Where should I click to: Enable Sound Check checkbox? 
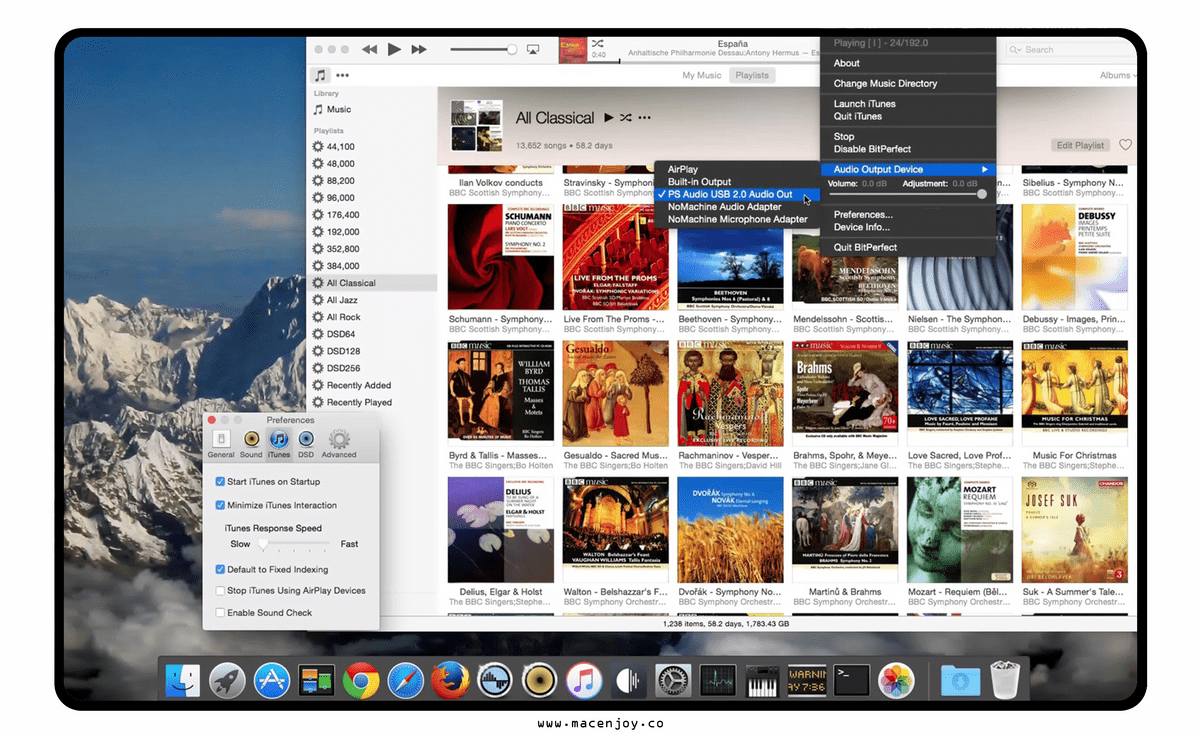click(221, 613)
